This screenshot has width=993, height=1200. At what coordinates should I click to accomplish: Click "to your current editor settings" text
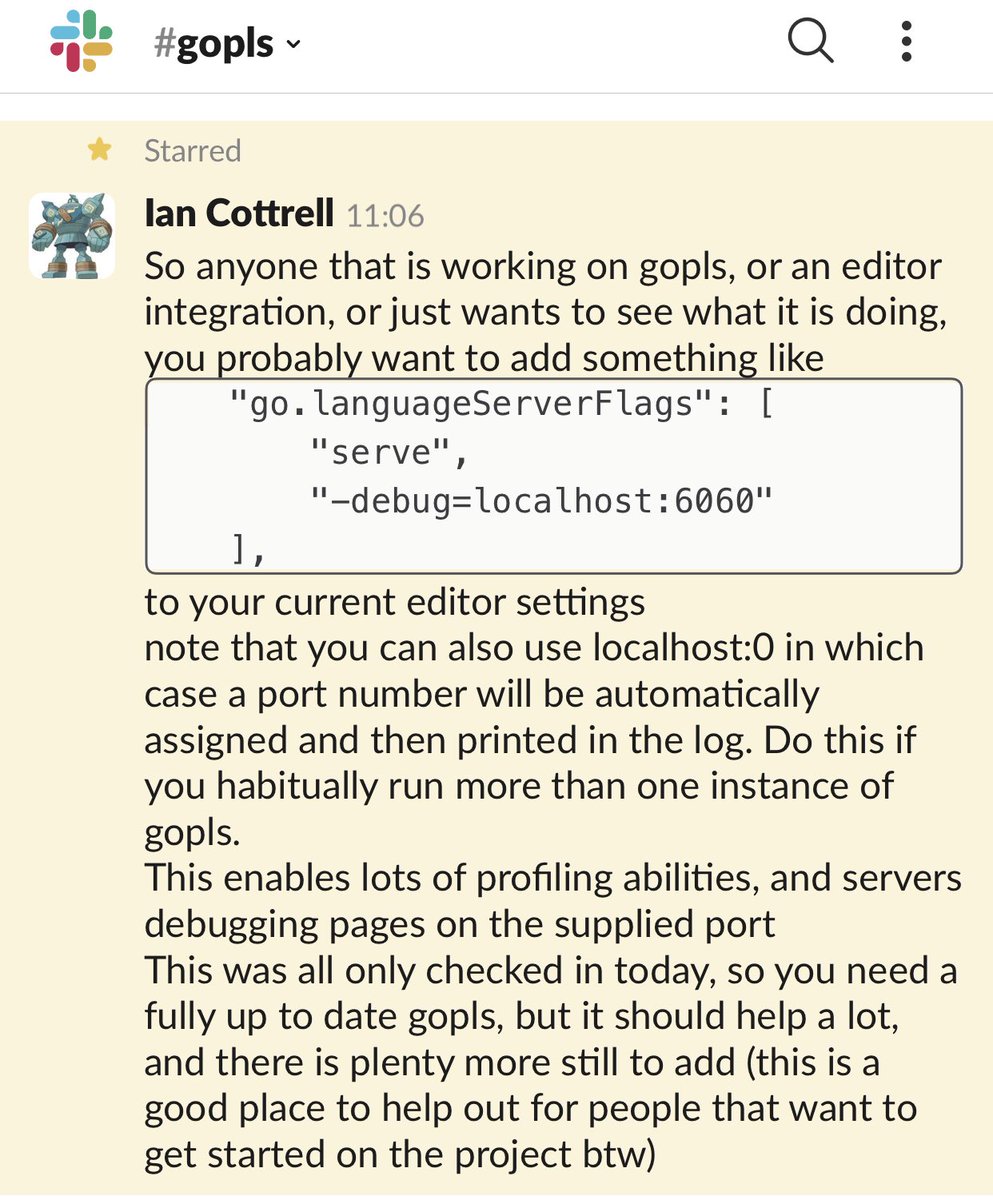[x=394, y=603]
